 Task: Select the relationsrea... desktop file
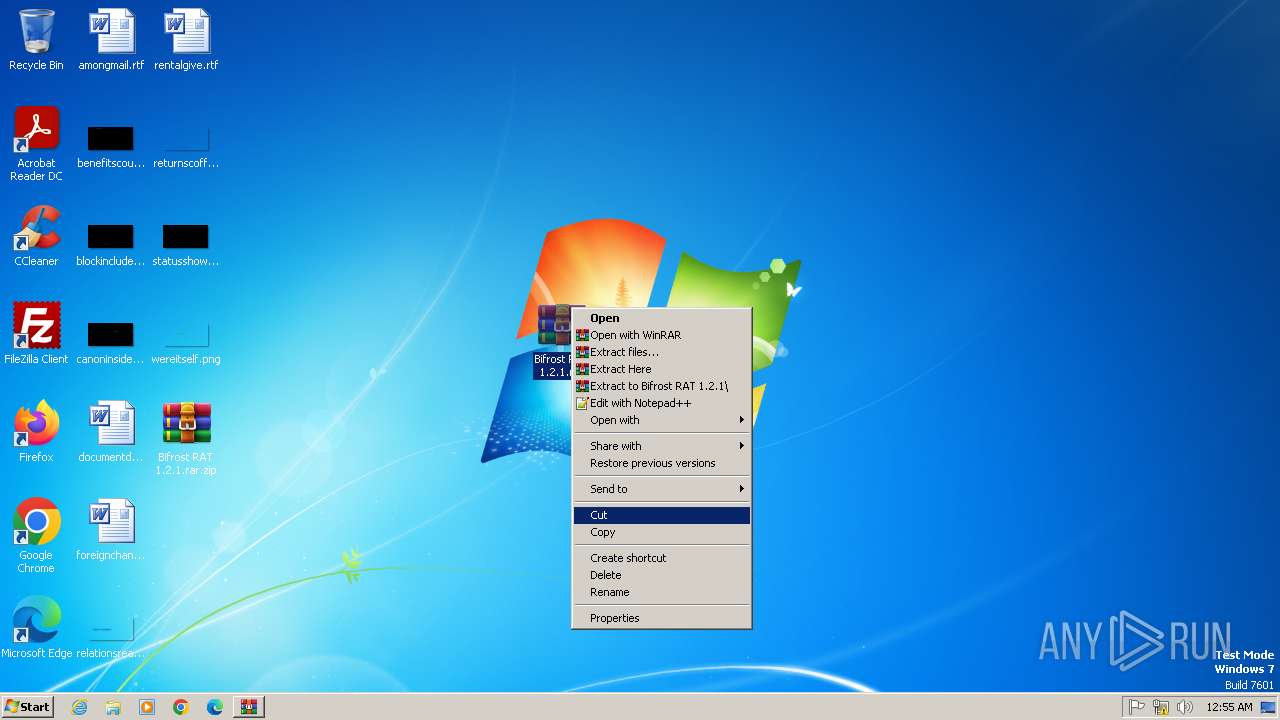(111, 634)
